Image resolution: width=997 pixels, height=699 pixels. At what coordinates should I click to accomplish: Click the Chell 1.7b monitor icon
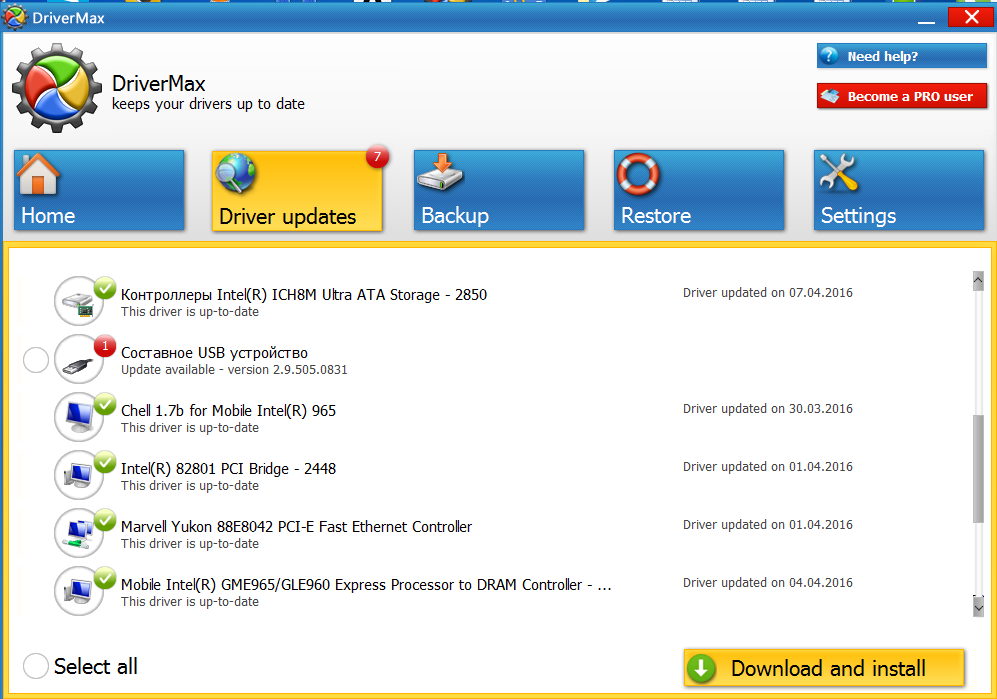79,417
